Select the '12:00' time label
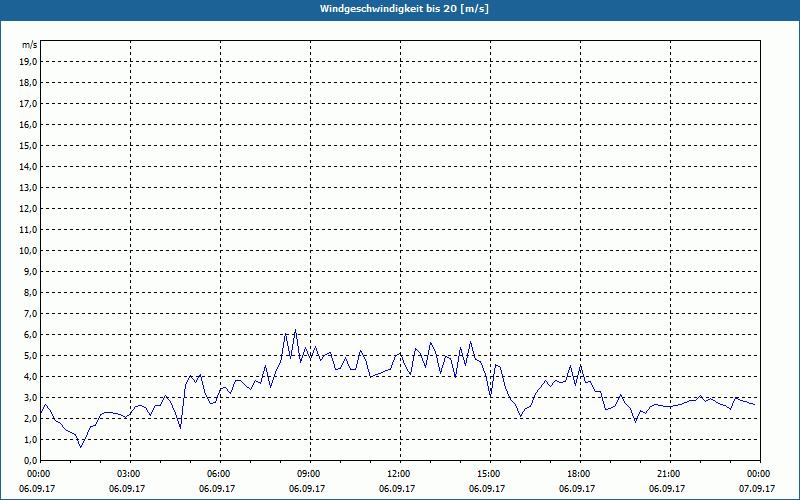800x500 pixels. [401, 474]
